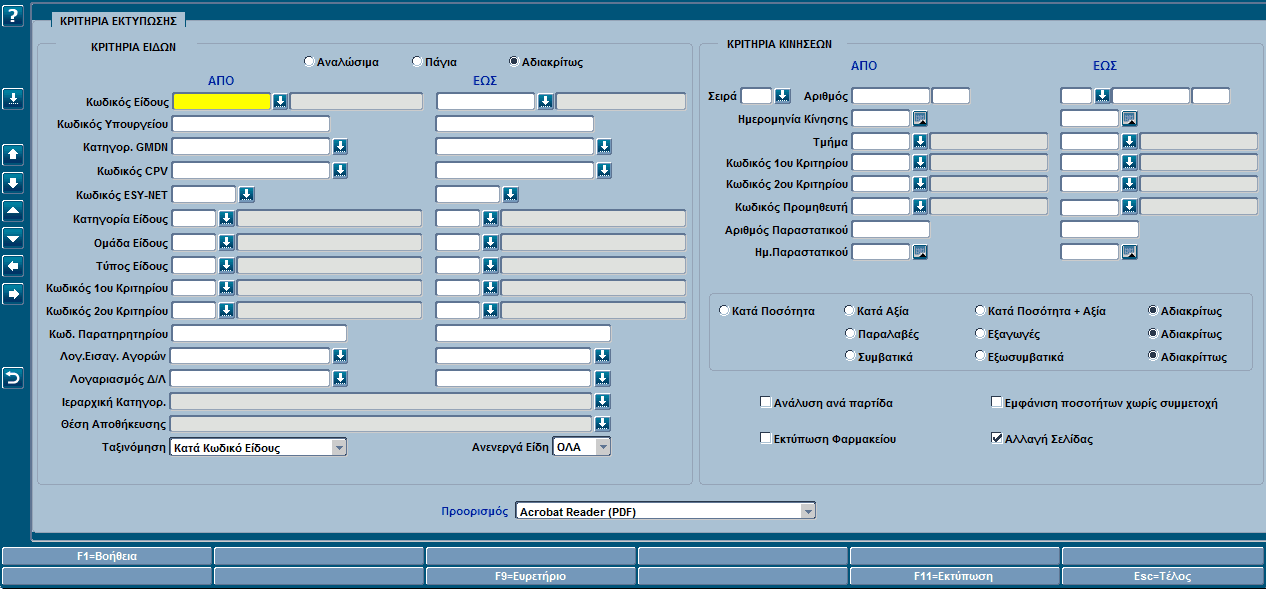
Task: Select the Συμβατικά radio option
Action: (x=850, y=357)
